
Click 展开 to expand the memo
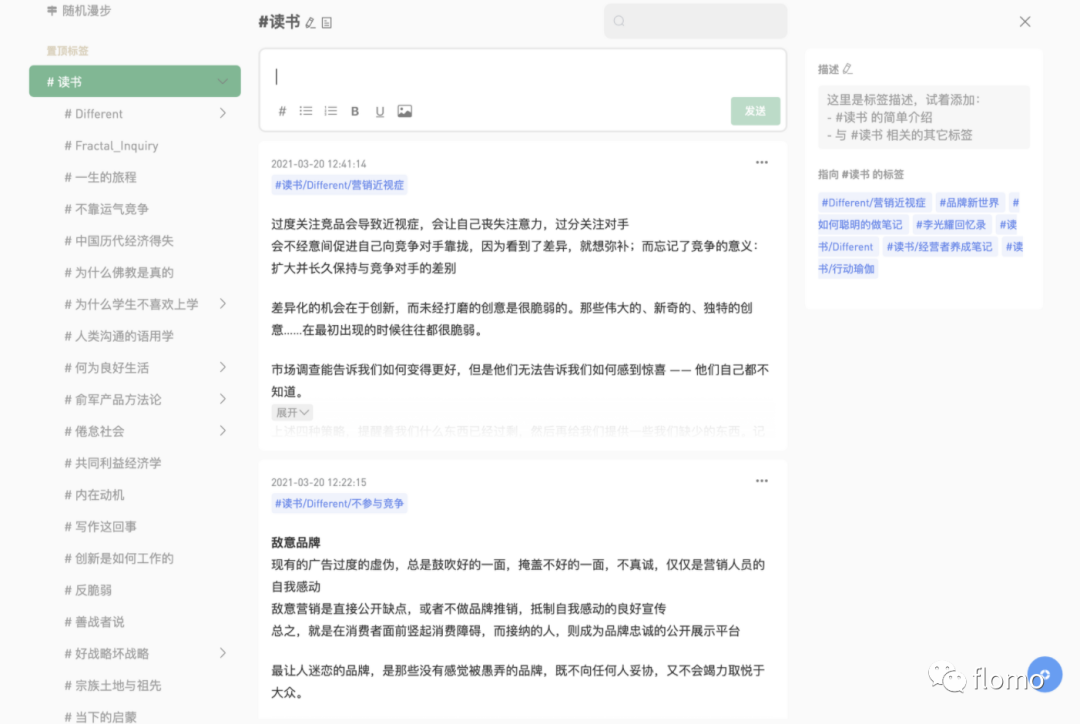coord(292,413)
